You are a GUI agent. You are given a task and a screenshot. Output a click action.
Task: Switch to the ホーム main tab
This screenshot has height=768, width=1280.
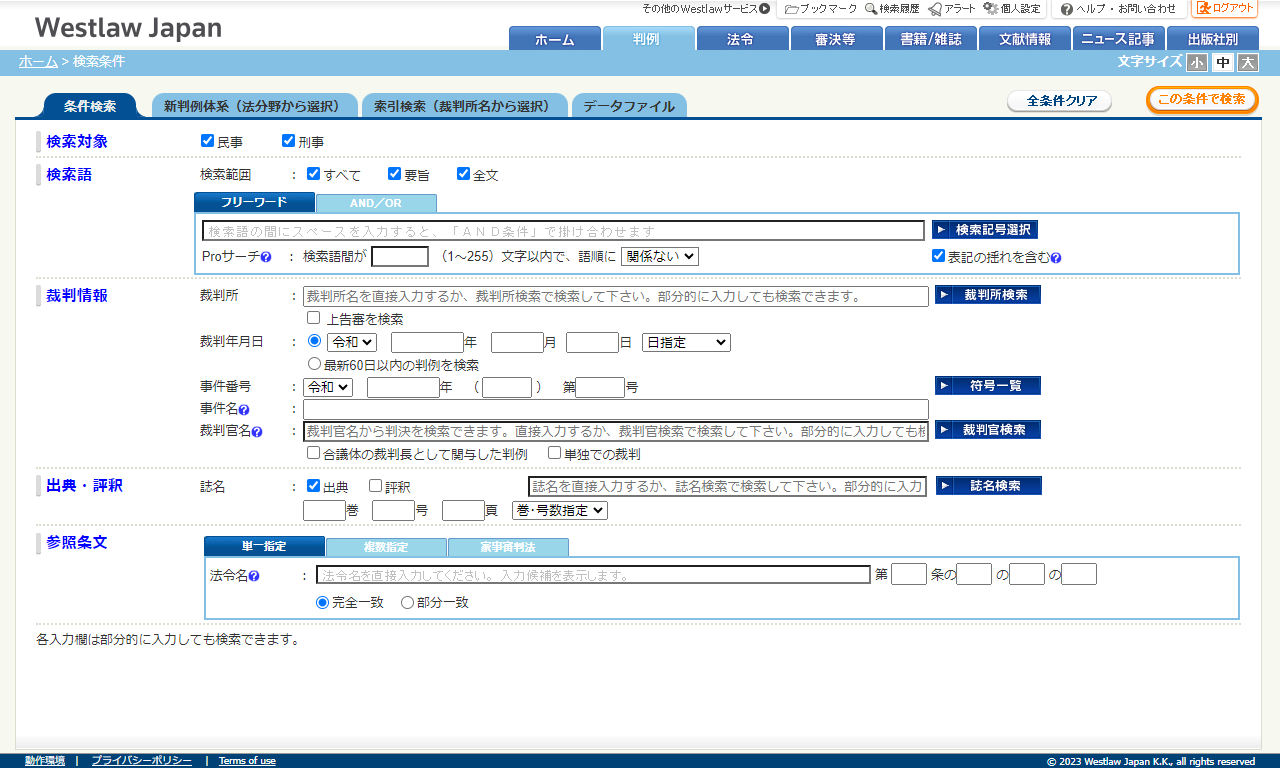coord(554,39)
